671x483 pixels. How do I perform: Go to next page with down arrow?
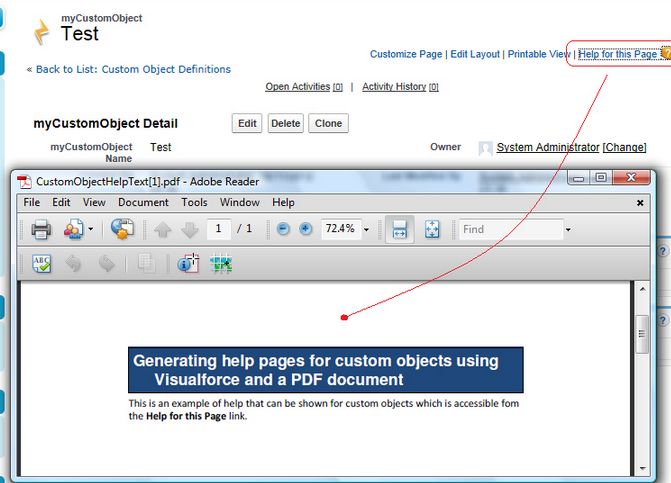point(190,230)
